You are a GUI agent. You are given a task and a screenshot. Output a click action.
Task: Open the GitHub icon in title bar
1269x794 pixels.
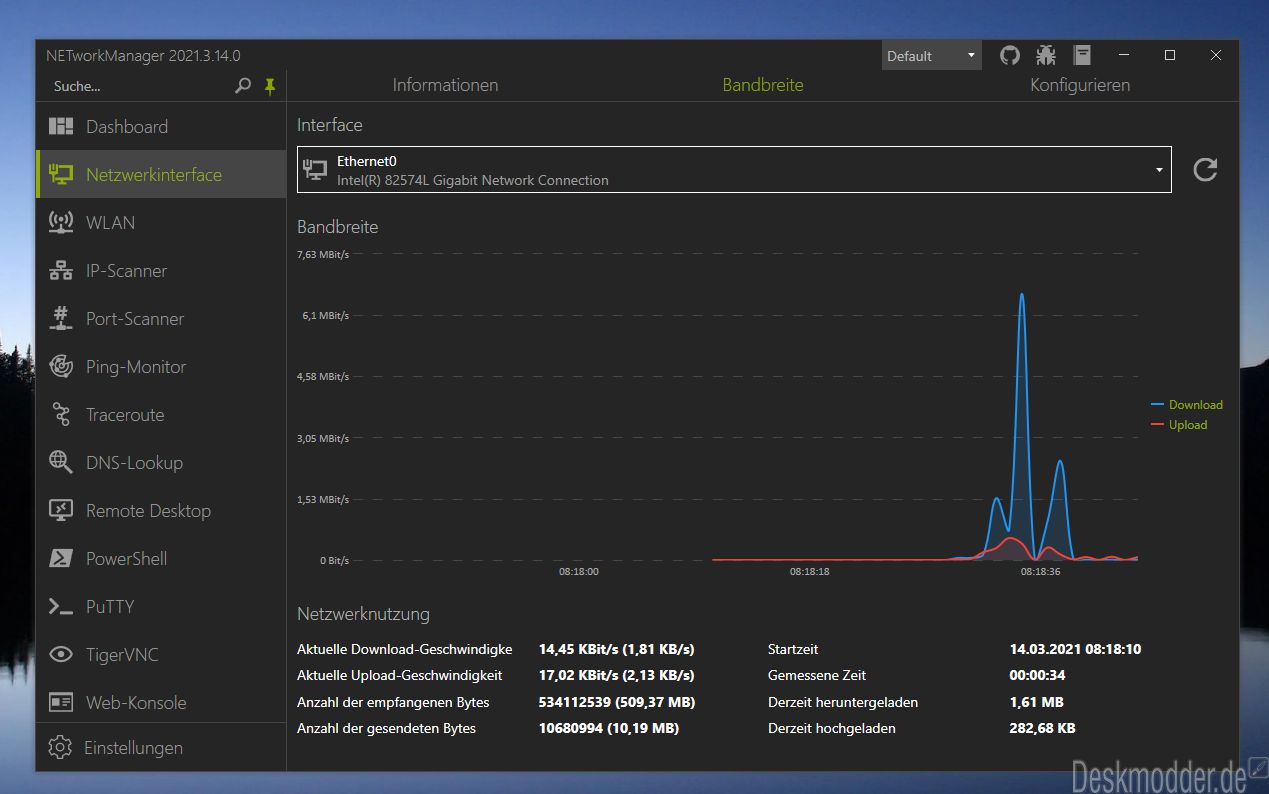tap(1010, 55)
